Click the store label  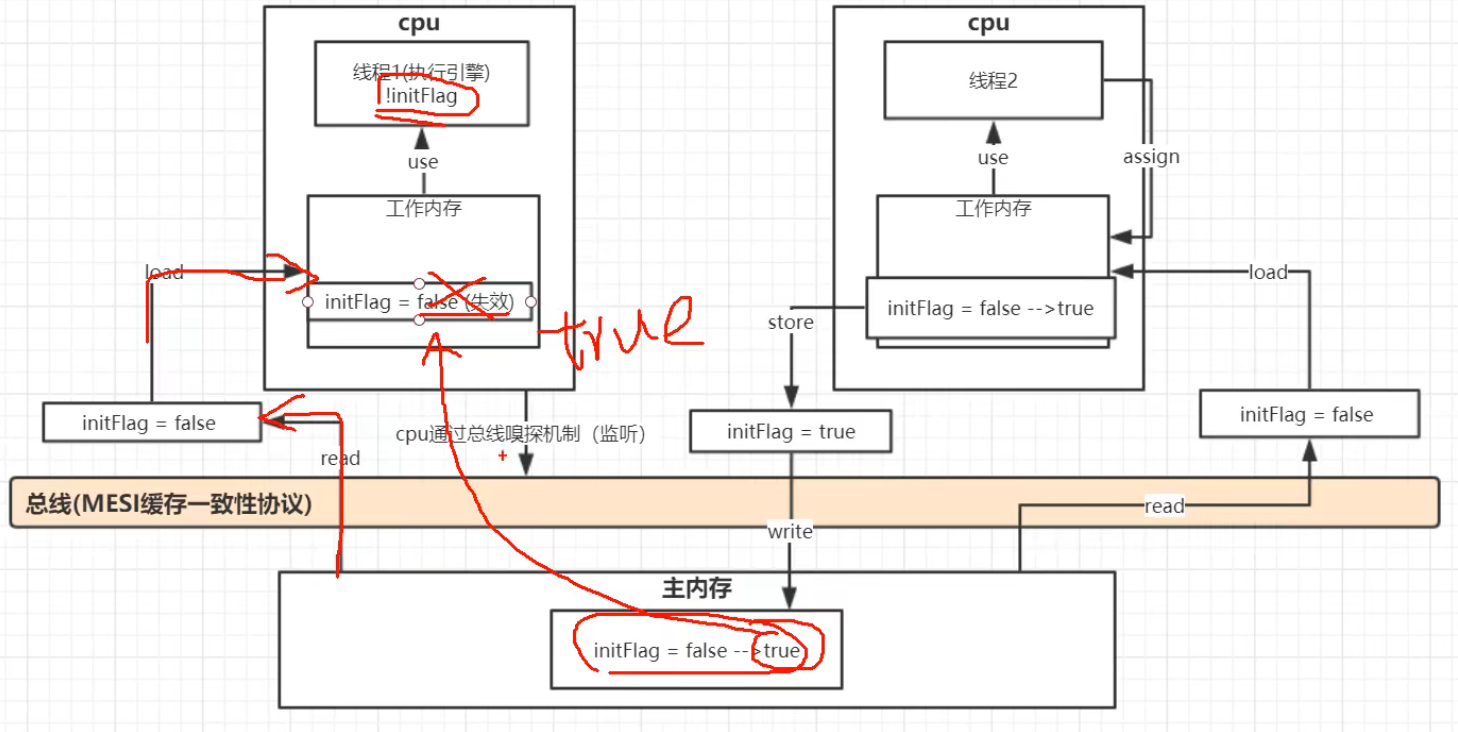tap(791, 322)
